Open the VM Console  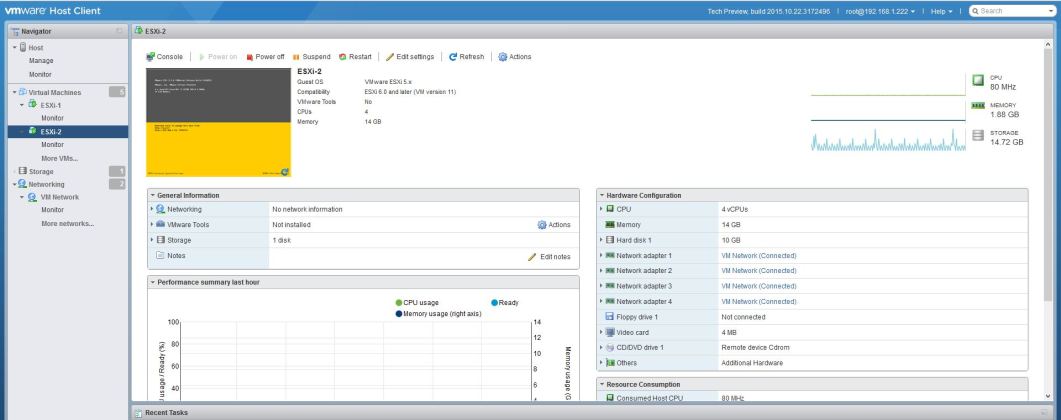pos(164,57)
